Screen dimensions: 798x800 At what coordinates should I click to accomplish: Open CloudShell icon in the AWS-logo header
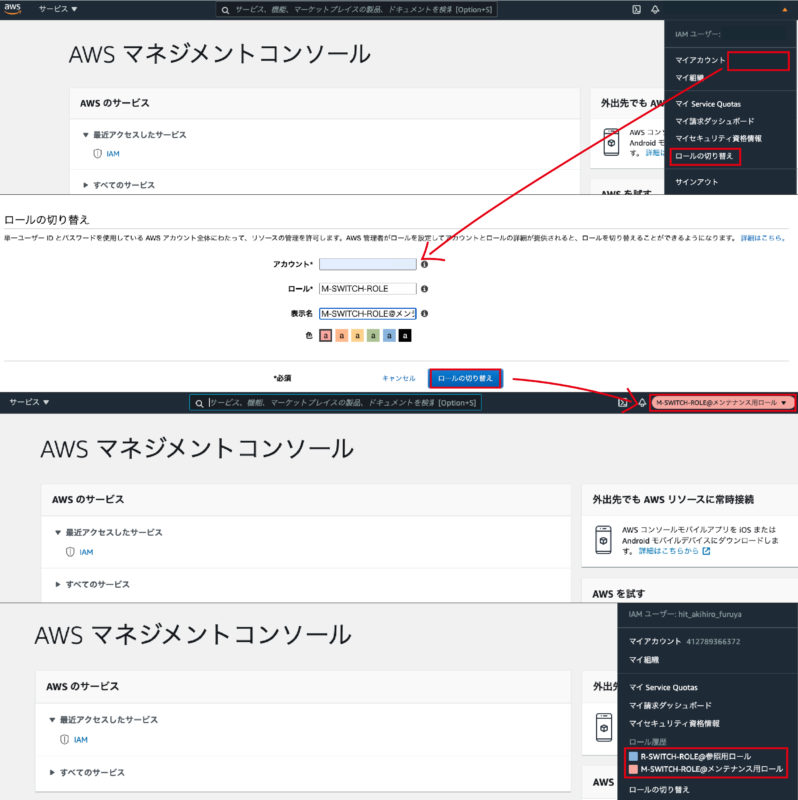click(x=636, y=9)
